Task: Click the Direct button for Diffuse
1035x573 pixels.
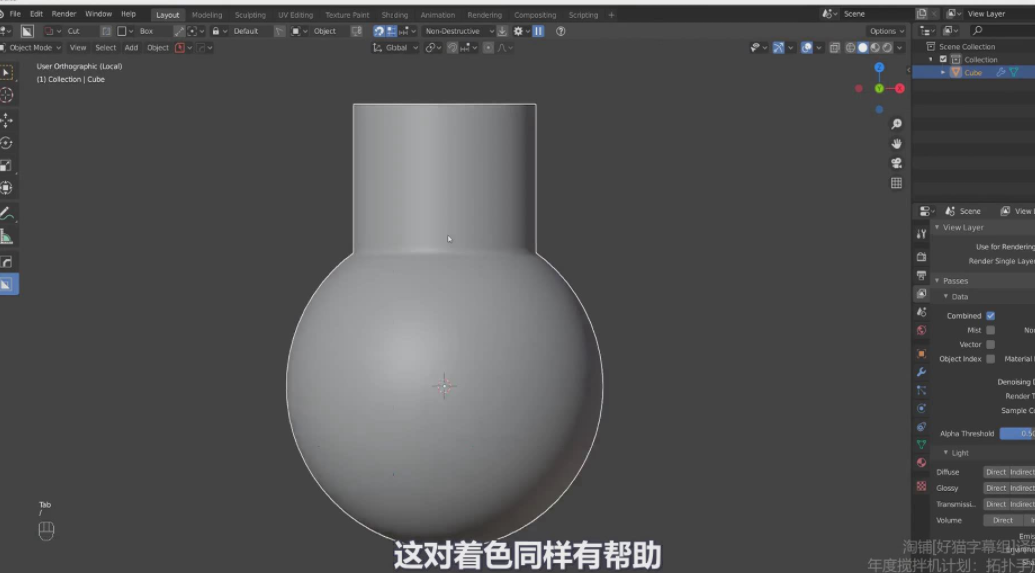Action: tap(996, 472)
